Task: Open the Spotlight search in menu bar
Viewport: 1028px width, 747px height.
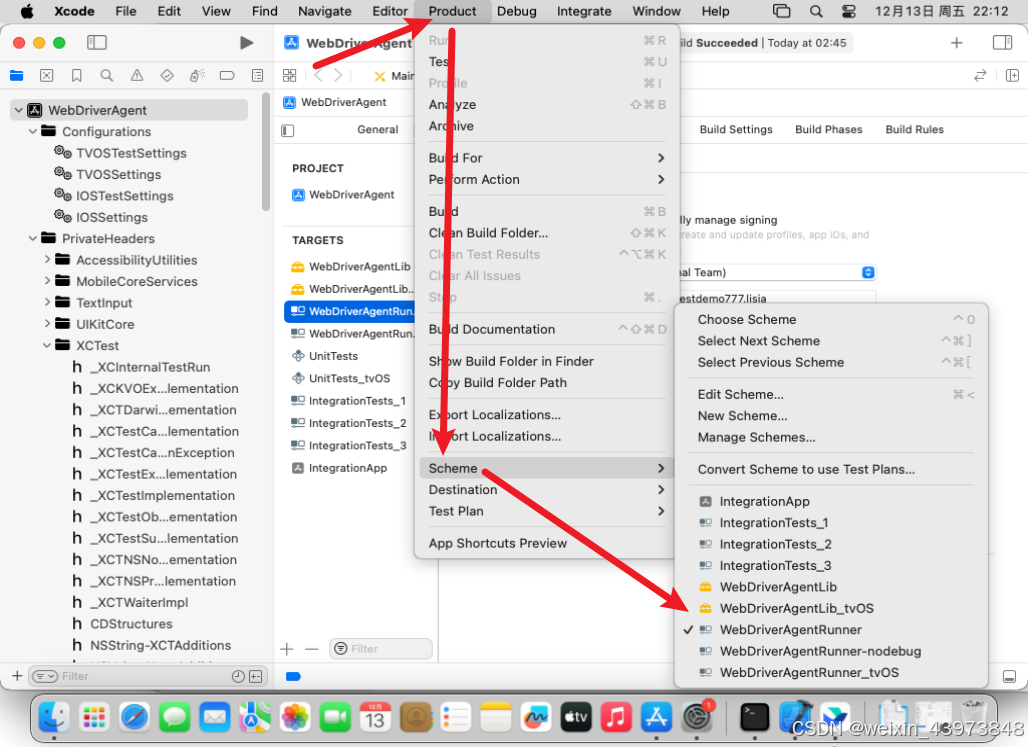Action: tap(816, 11)
